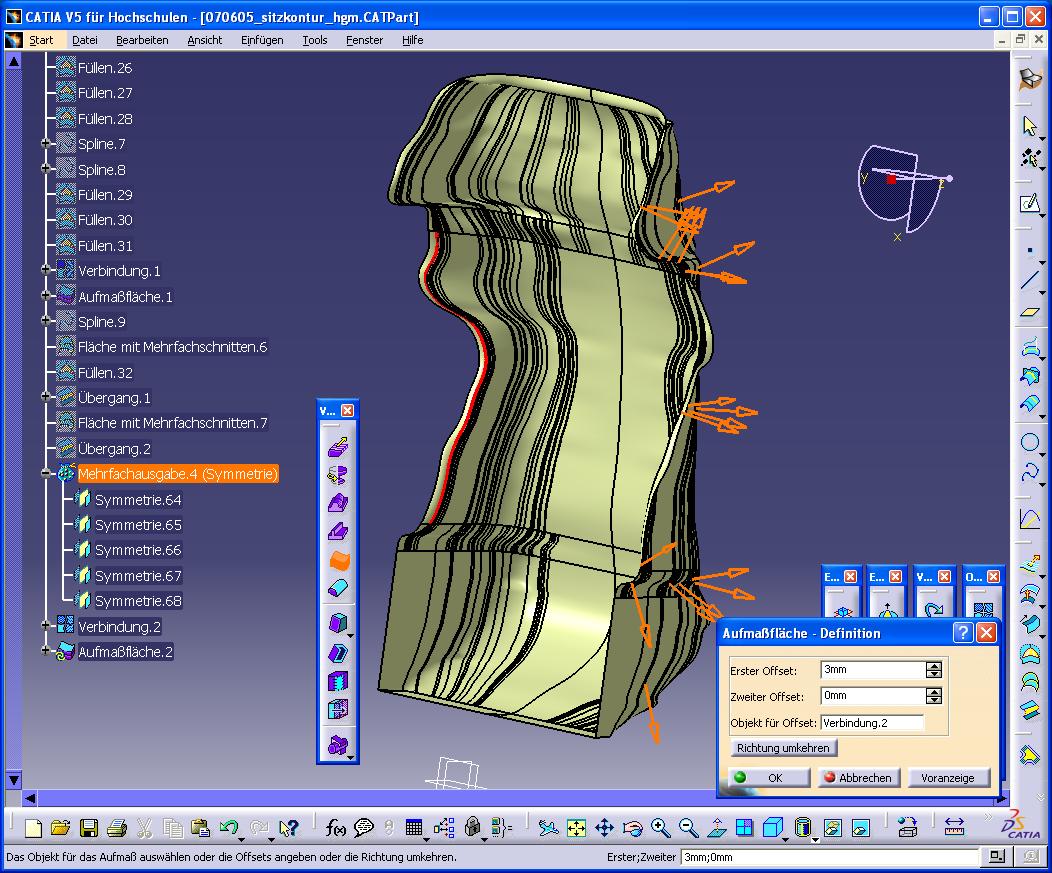Expand the Spline.7 tree node
Screen dimensions: 1052x873
tap(46, 143)
